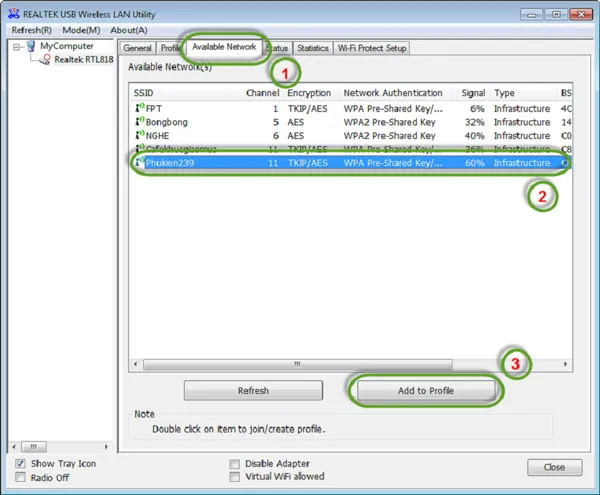Click the Refresh button below network list

tap(253, 391)
